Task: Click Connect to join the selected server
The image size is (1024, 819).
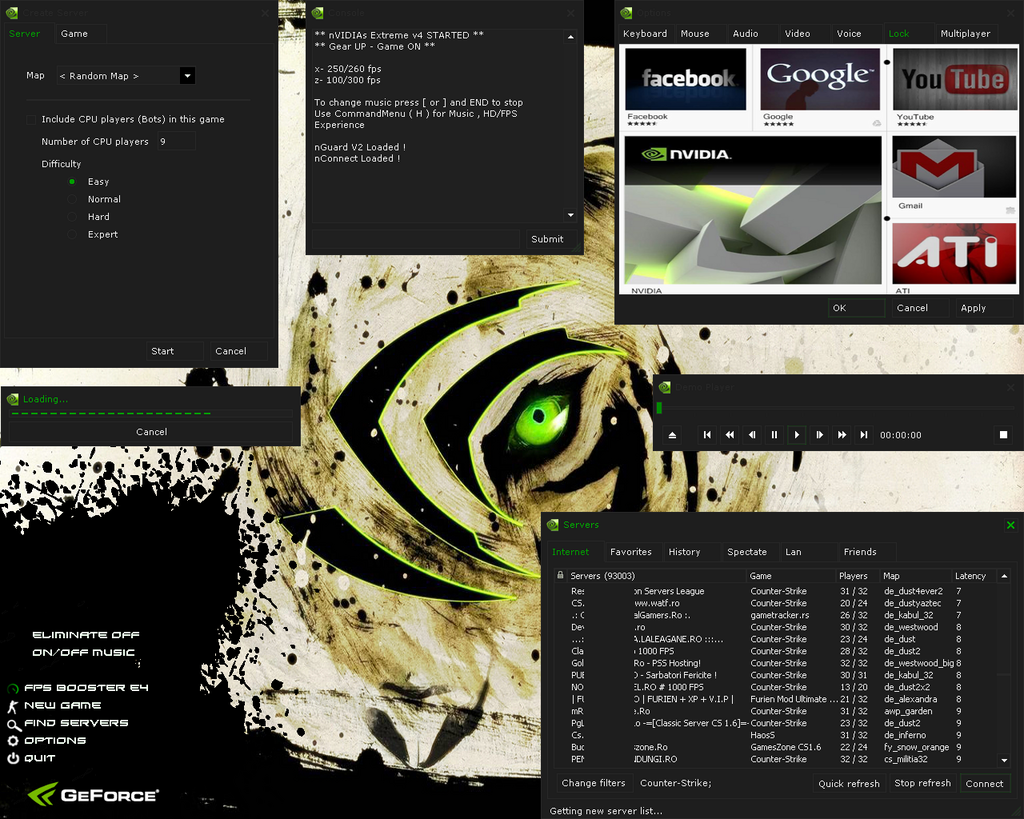Action: 985,783
